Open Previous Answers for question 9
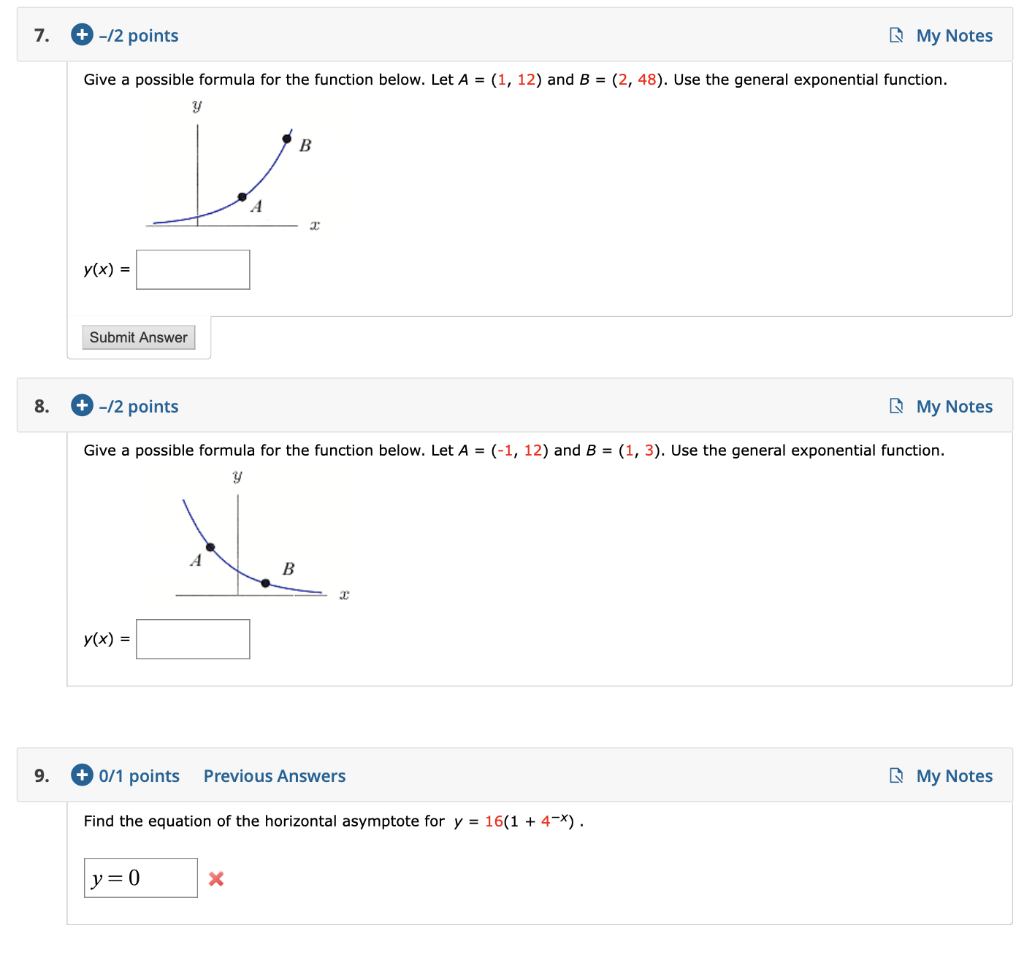The height and width of the screenshot is (955, 1024). point(274,775)
